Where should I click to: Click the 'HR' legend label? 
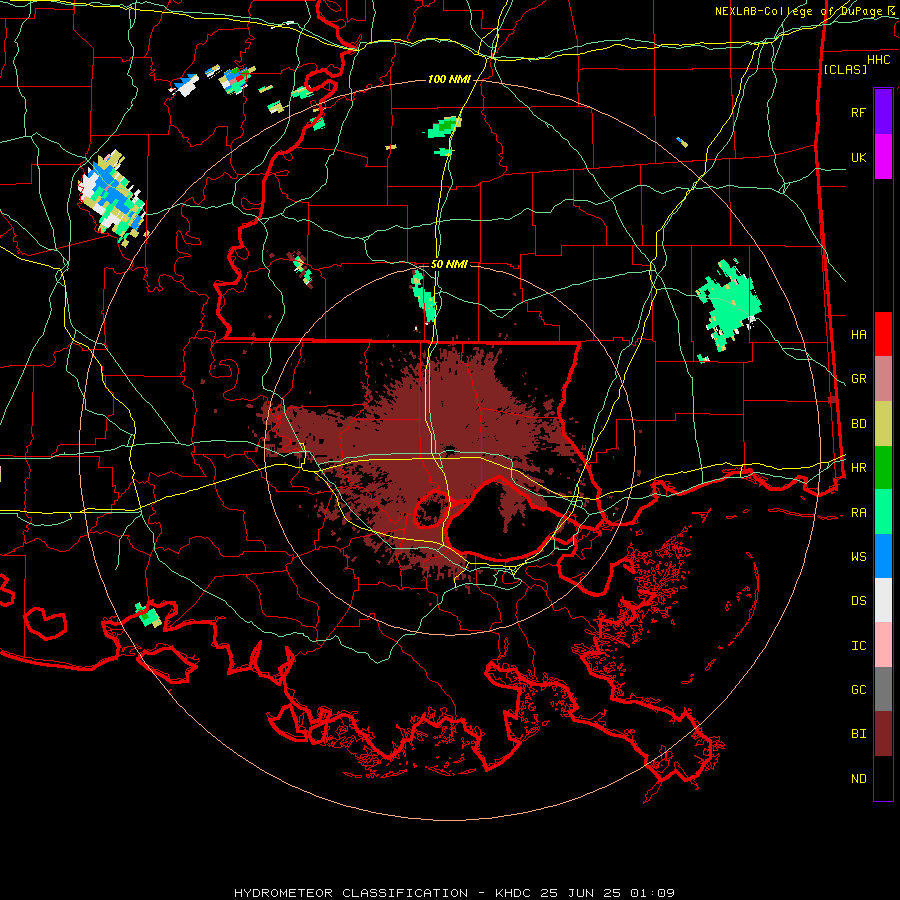coord(858,468)
